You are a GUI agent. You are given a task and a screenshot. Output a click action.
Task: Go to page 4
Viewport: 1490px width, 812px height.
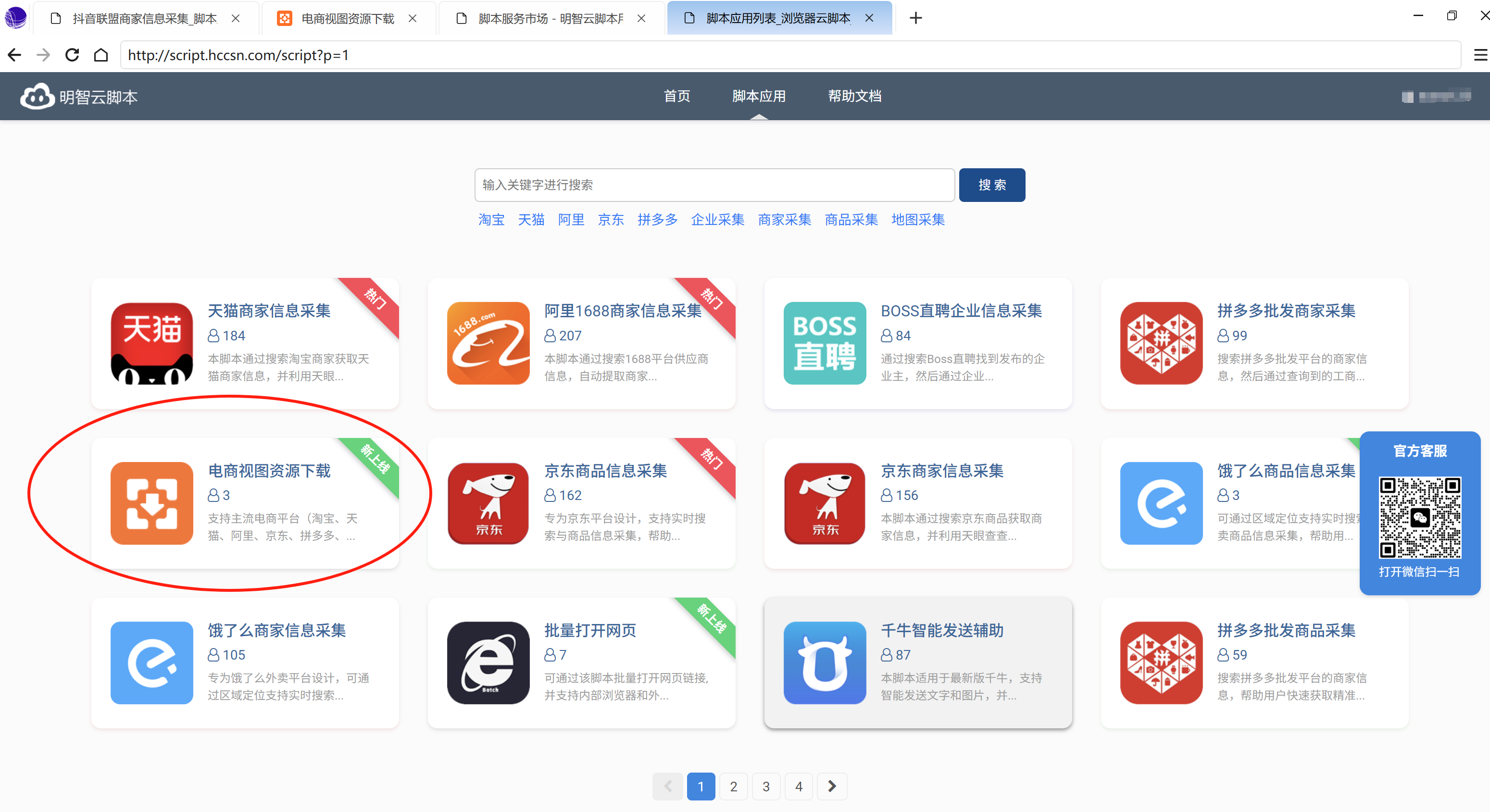click(x=799, y=787)
